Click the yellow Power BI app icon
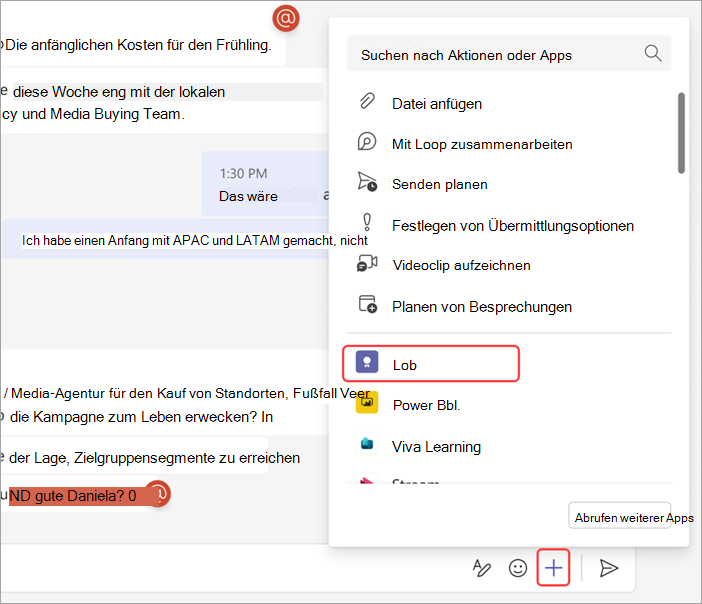The height and width of the screenshot is (604, 702). [367, 402]
